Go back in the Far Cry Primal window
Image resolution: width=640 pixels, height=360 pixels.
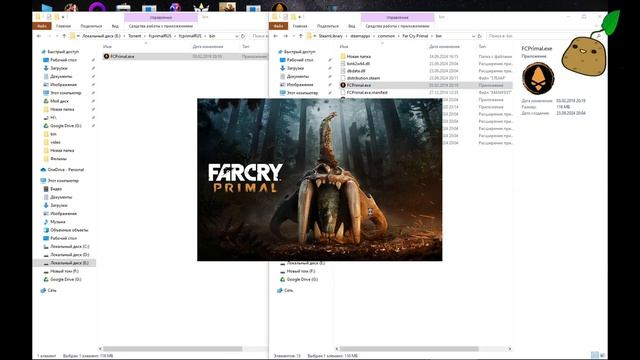pos(276,36)
